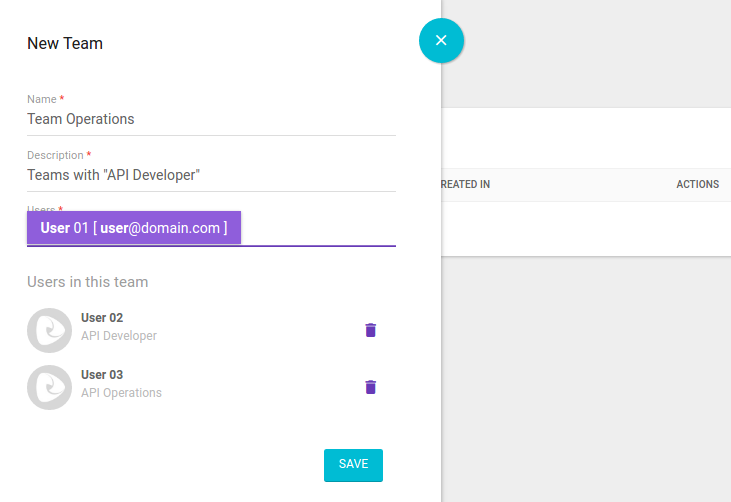Select the User 03 name entry
The width and height of the screenshot is (731, 502).
[x=102, y=375]
